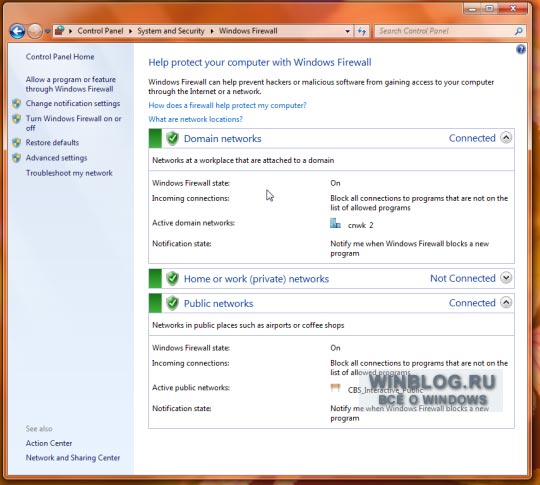Open Change notification settings
The height and width of the screenshot is (485, 540).
click(73, 103)
